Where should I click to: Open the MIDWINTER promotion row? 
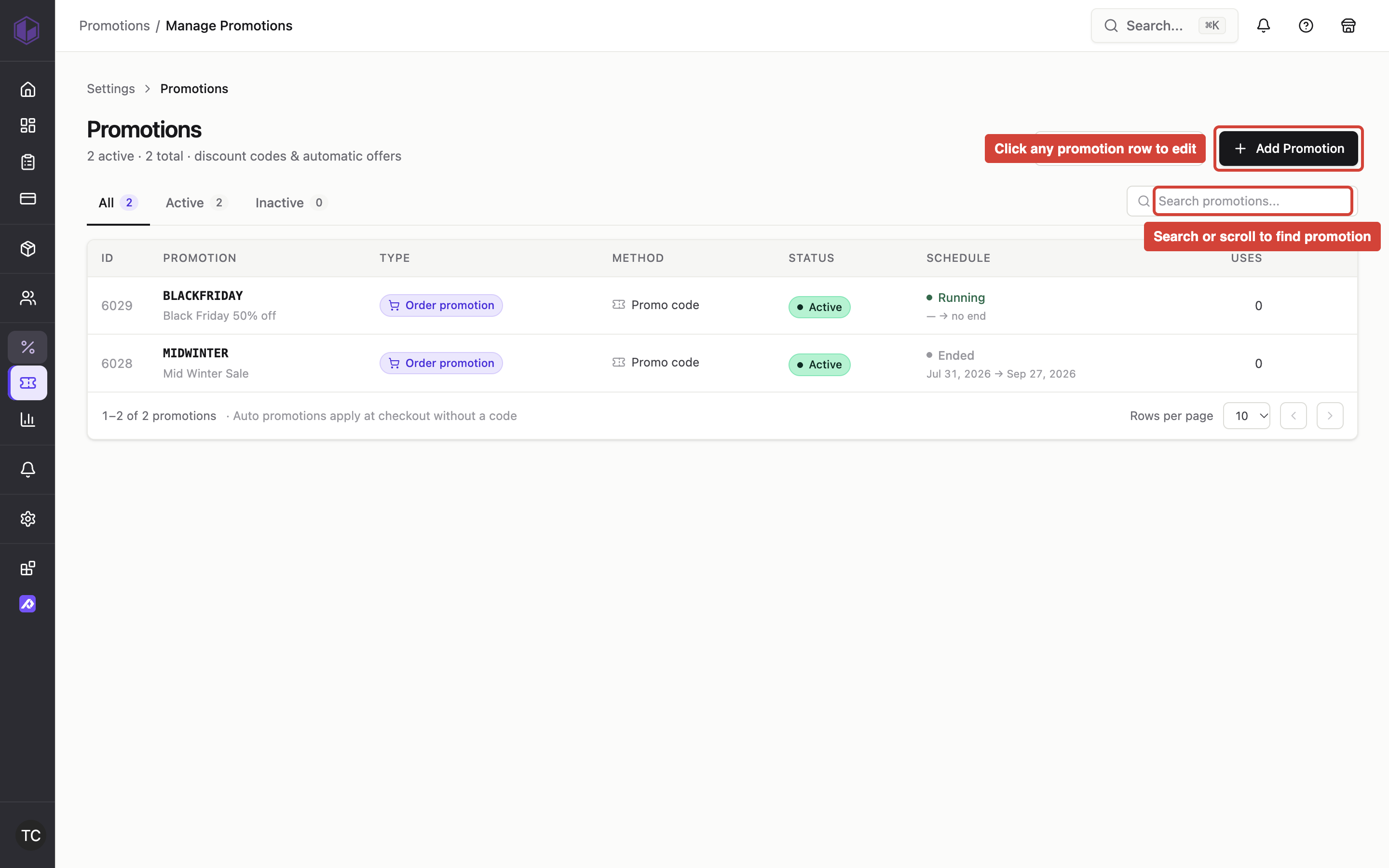tap(722, 364)
